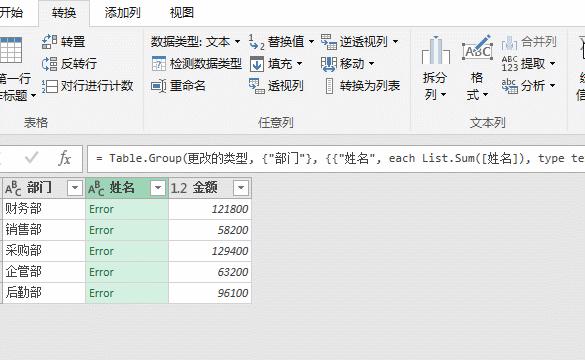Expand the 移动 dropdown arrow
Viewport: 585px width, 360px height.
371,64
